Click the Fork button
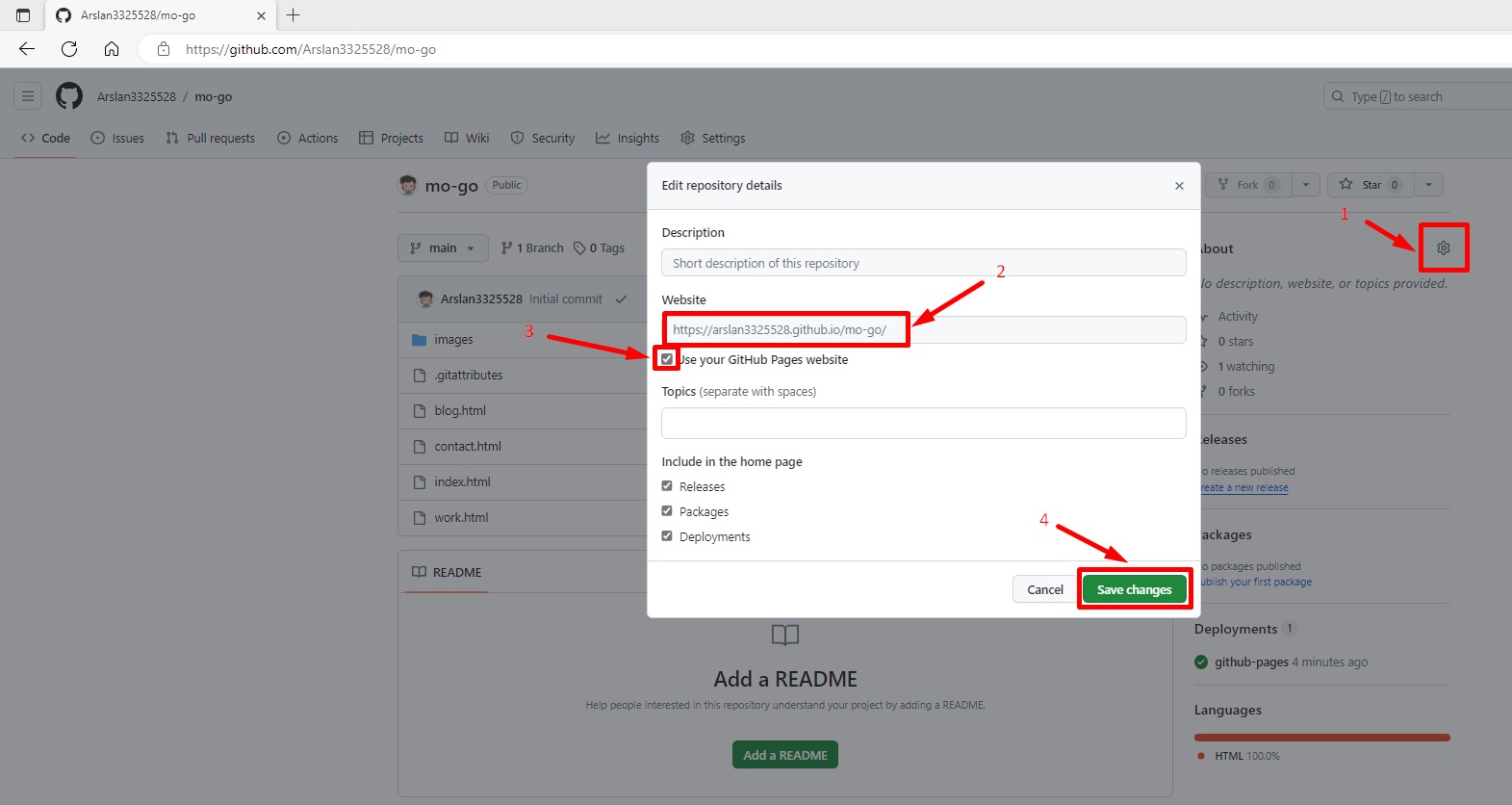The width and height of the screenshot is (1512, 805). coord(1247,185)
